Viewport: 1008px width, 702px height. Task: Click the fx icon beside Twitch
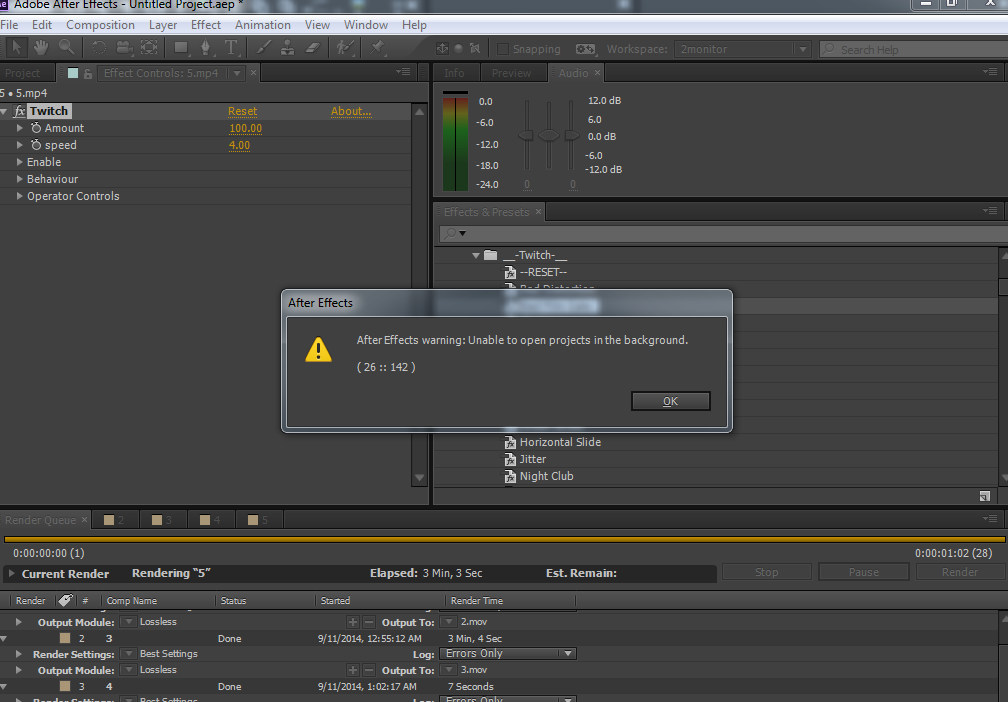click(x=20, y=111)
